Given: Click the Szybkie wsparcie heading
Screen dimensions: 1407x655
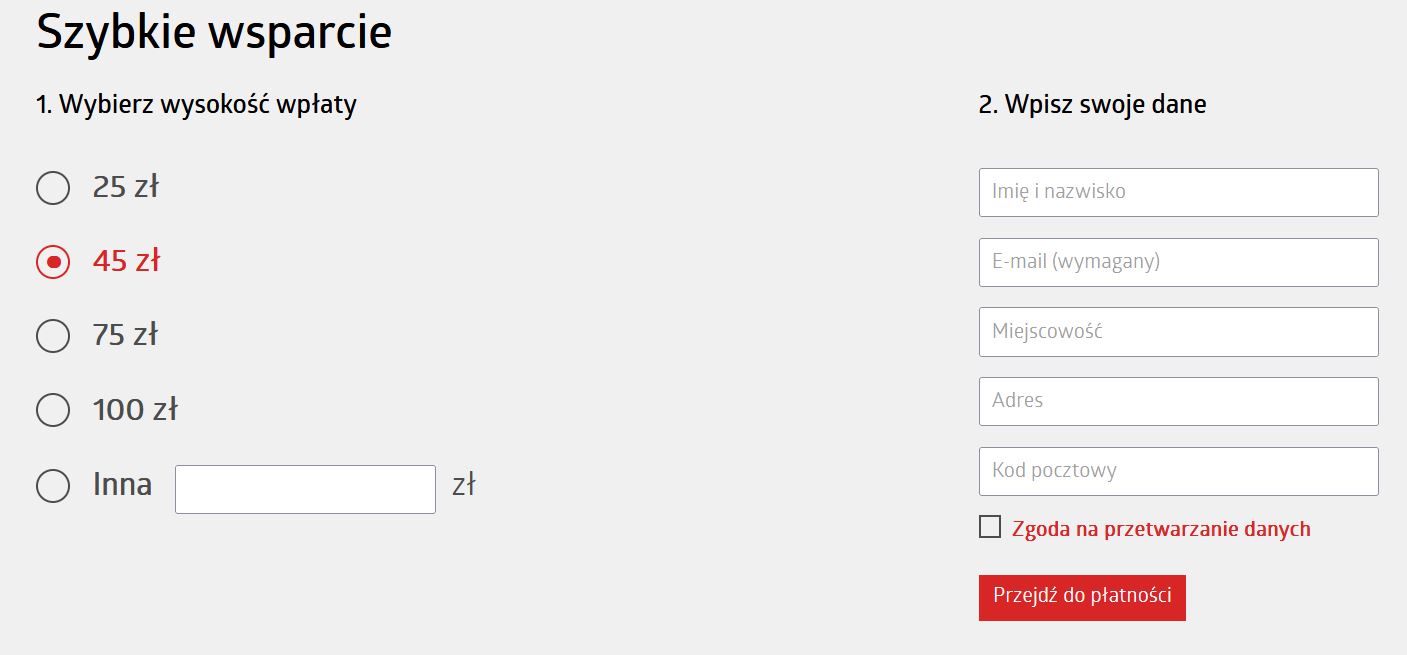Looking at the screenshot, I should tap(214, 33).
